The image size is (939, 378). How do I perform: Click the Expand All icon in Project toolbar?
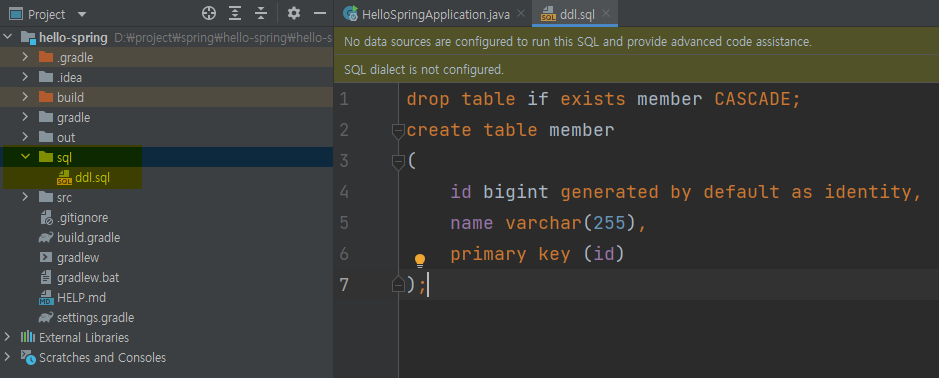coord(235,13)
